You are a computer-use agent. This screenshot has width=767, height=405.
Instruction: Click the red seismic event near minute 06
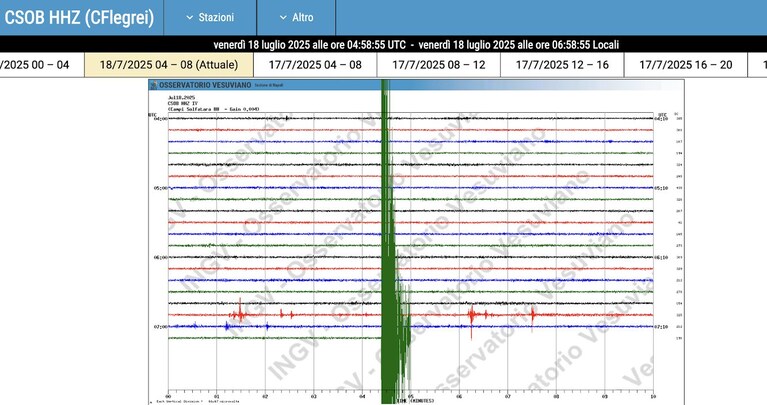(472, 315)
